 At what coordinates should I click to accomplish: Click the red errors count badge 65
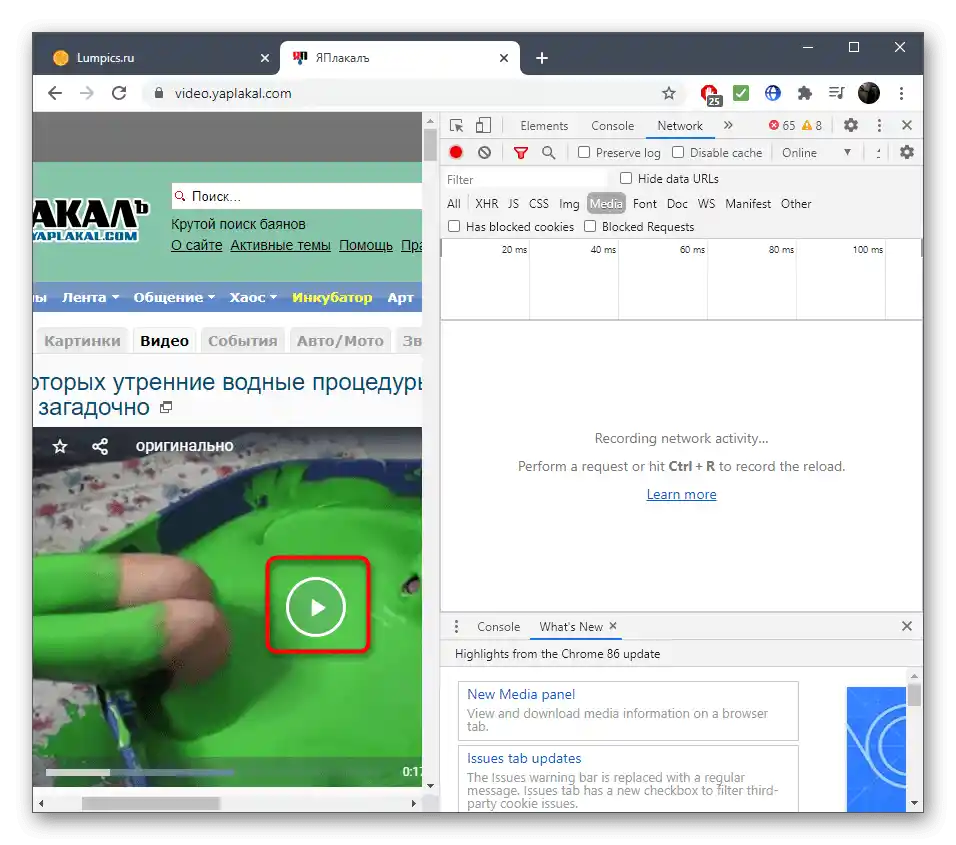(782, 126)
